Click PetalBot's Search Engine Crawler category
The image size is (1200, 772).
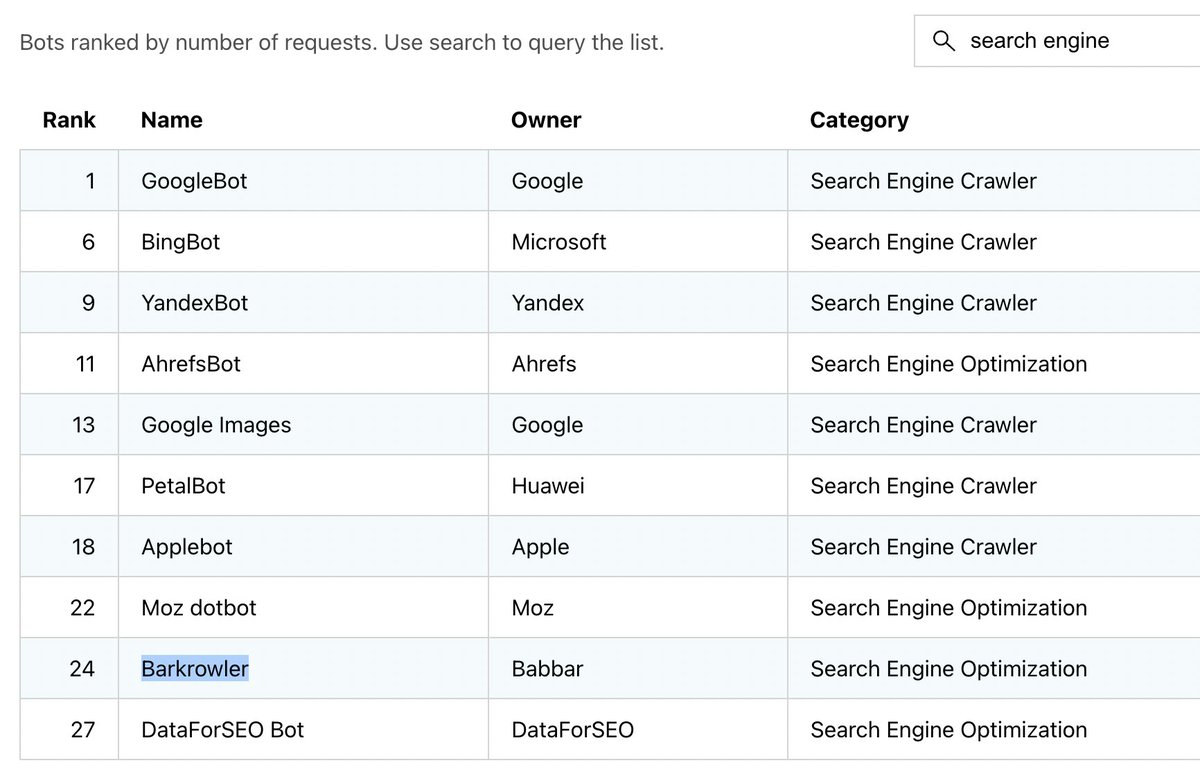pos(924,486)
